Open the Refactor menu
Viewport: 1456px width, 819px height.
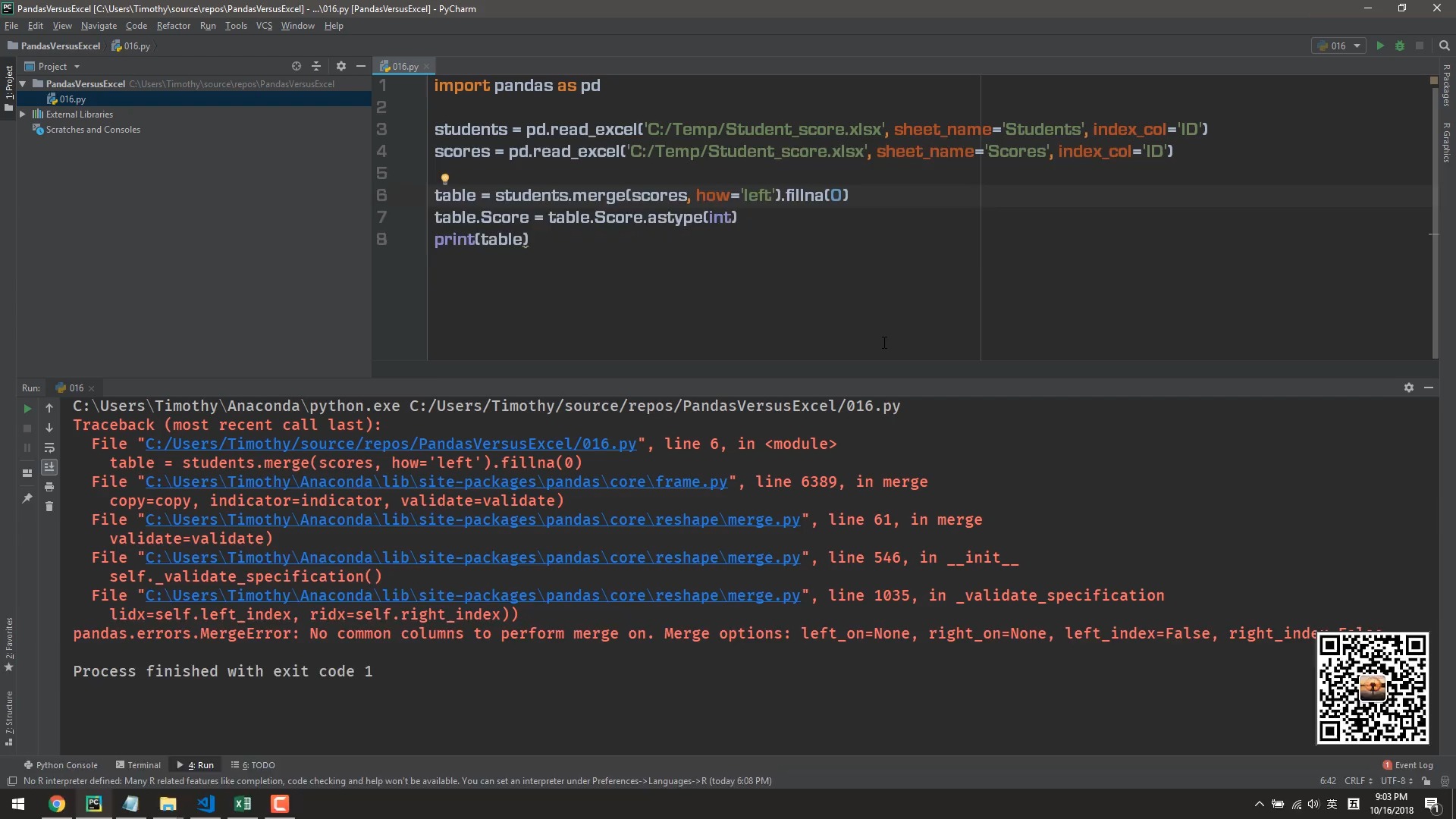(174, 26)
